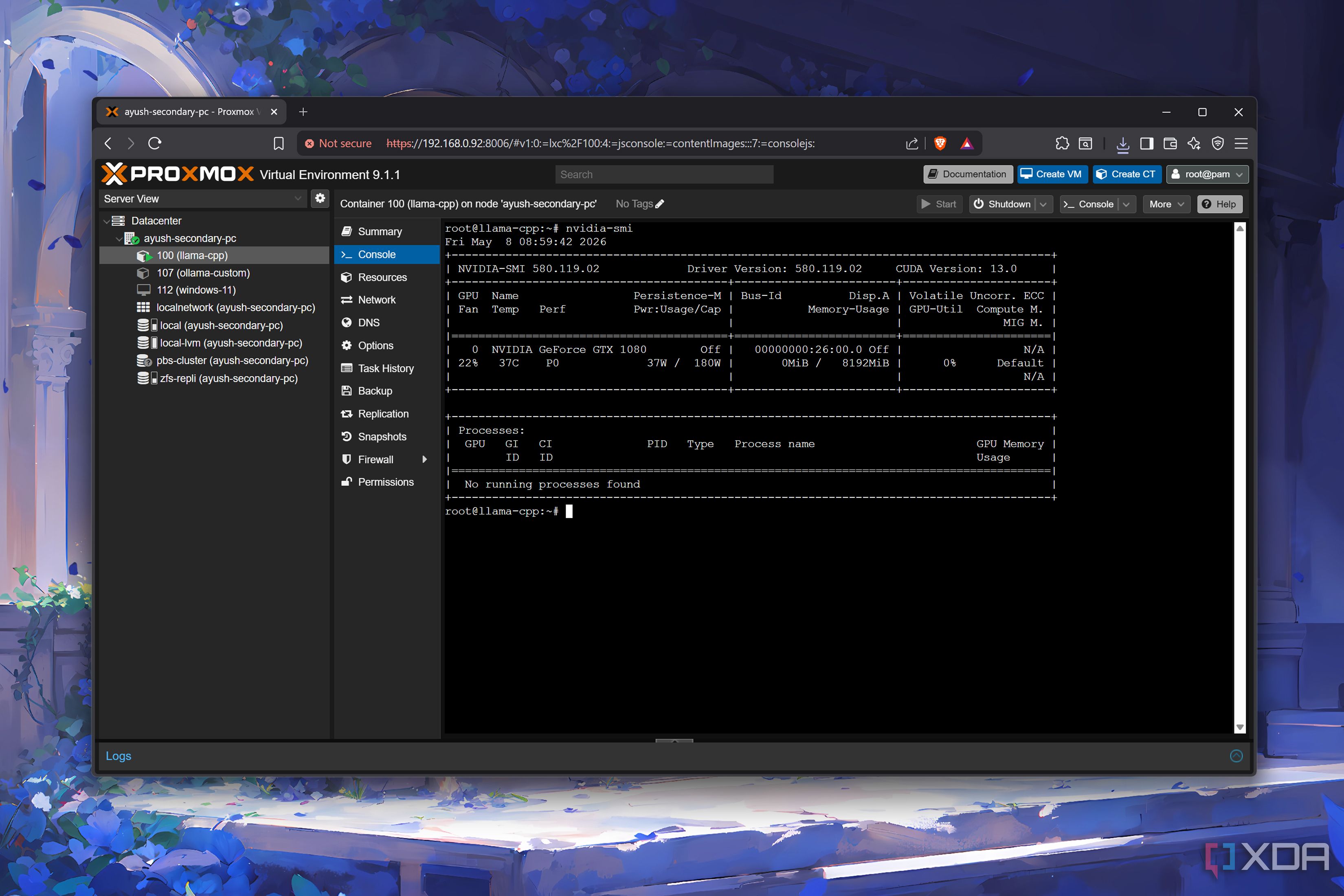Open the Shutdown dropdown arrow
Image resolution: width=1344 pixels, height=896 pixels.
1043,204
